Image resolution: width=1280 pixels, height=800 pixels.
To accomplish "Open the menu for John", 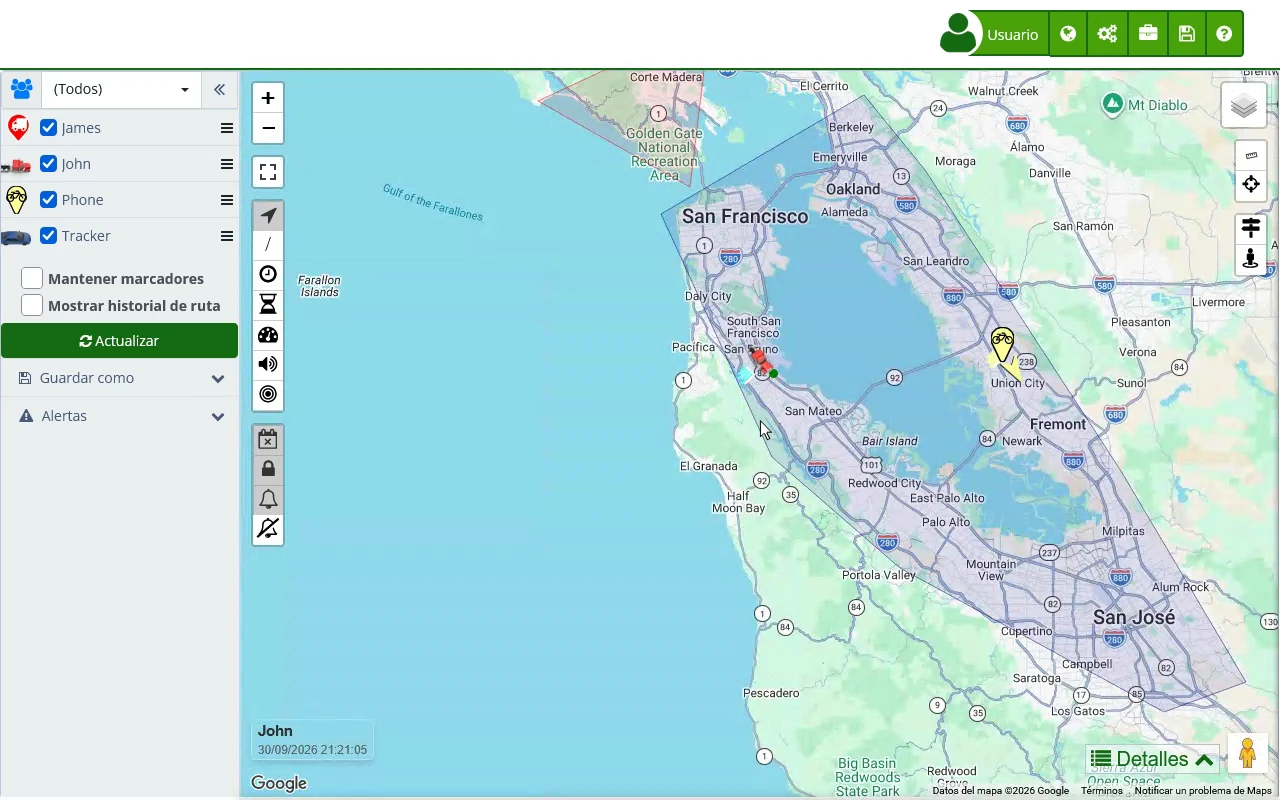I will [x=227, y=164].
